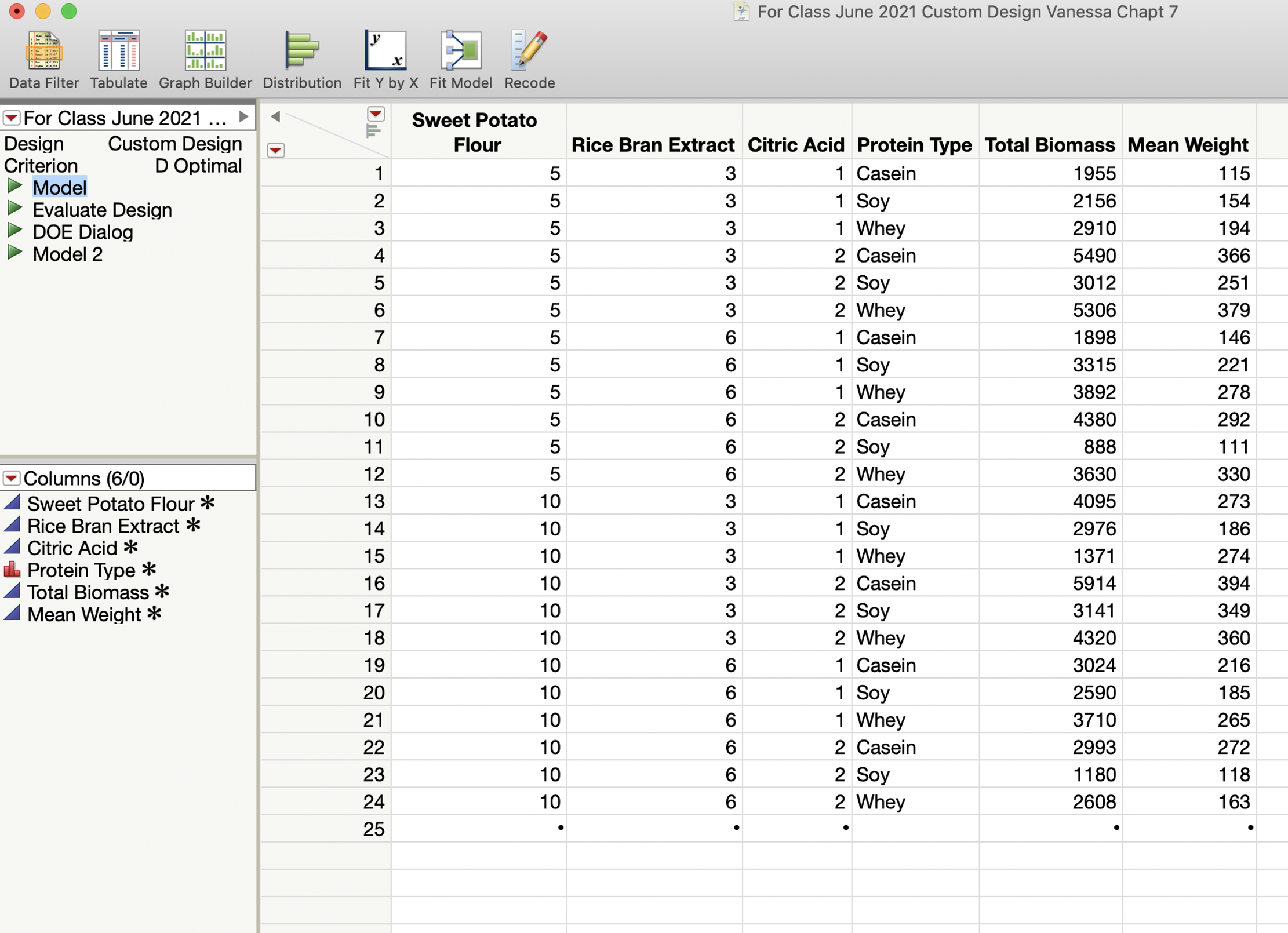Run the DOE Dialog script triangle
Viewport: 1288px width, 933px height.
(14, 231)
